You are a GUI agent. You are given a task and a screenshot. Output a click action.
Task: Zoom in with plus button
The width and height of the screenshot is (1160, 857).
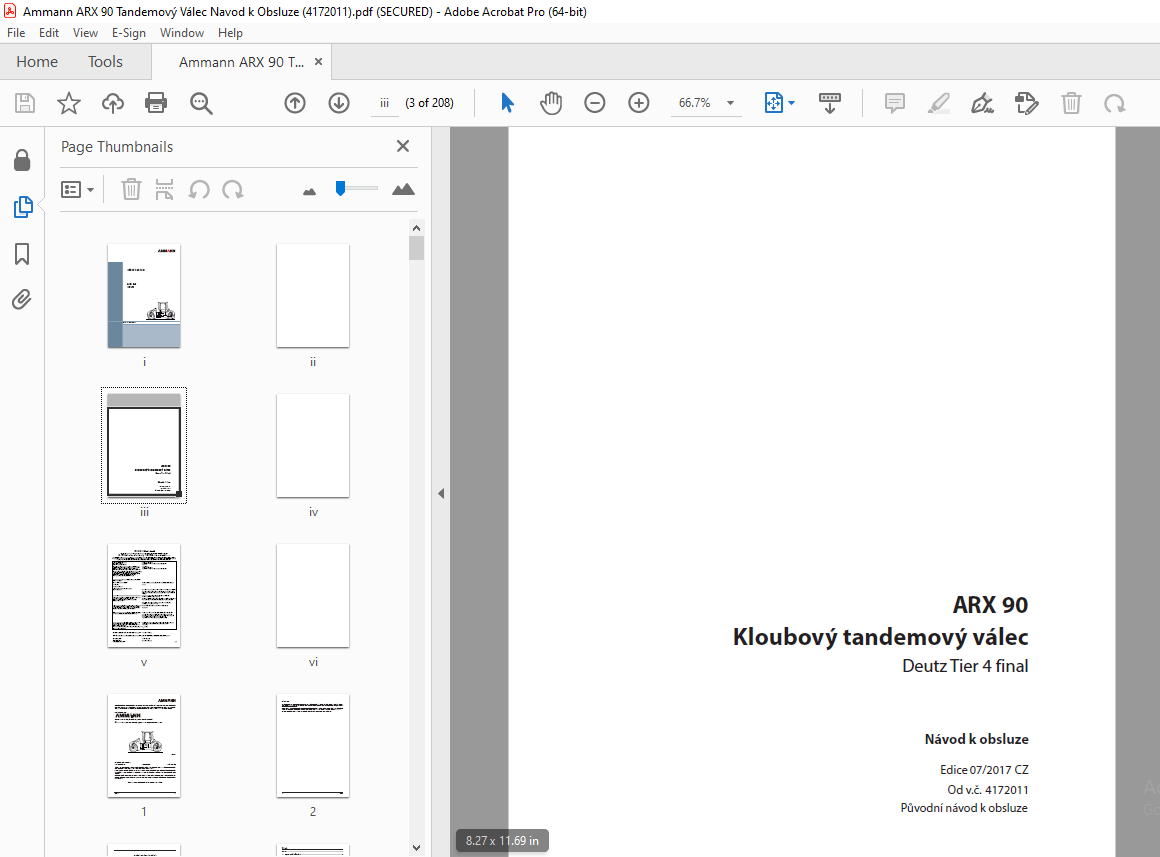tap(638, 103)
